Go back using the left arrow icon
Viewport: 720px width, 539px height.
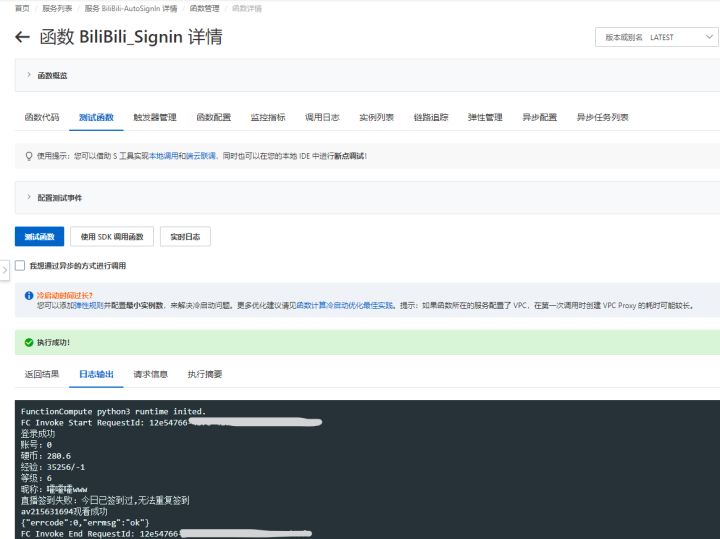click(22, 37)
